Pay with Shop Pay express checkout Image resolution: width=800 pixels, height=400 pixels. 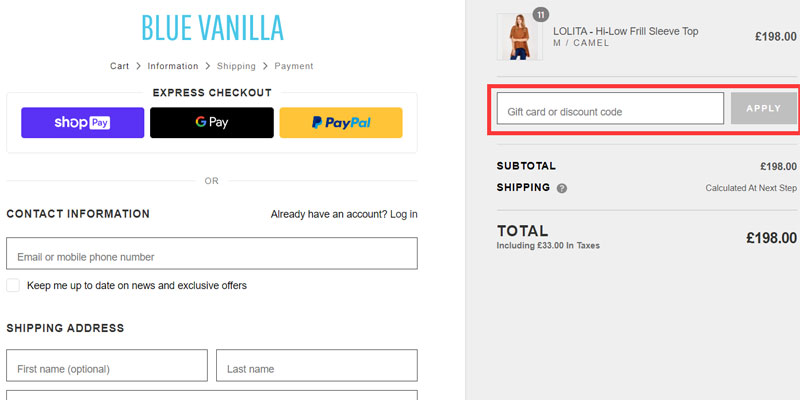(82, 123)
